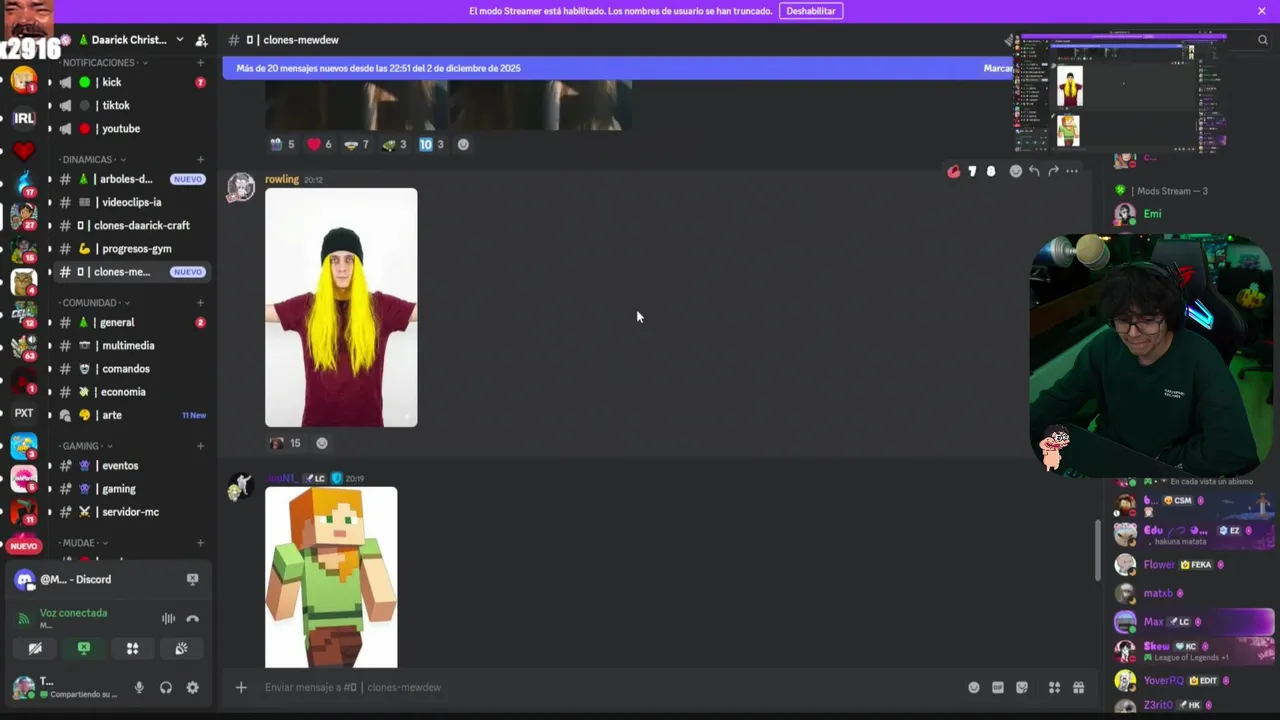Disconnect from voice call

(x=193, y=619)
